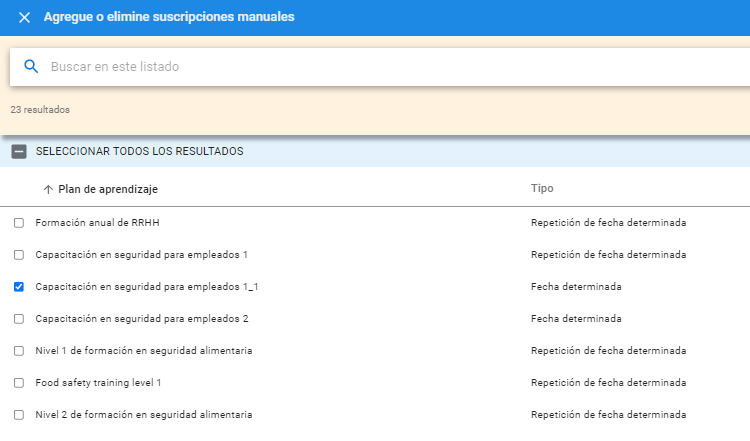Click the 'Agregue o elimine suscripciones manuales' title
Image resolution: width=750 pixels, height=441 pixels.
[x=169, y=17]
